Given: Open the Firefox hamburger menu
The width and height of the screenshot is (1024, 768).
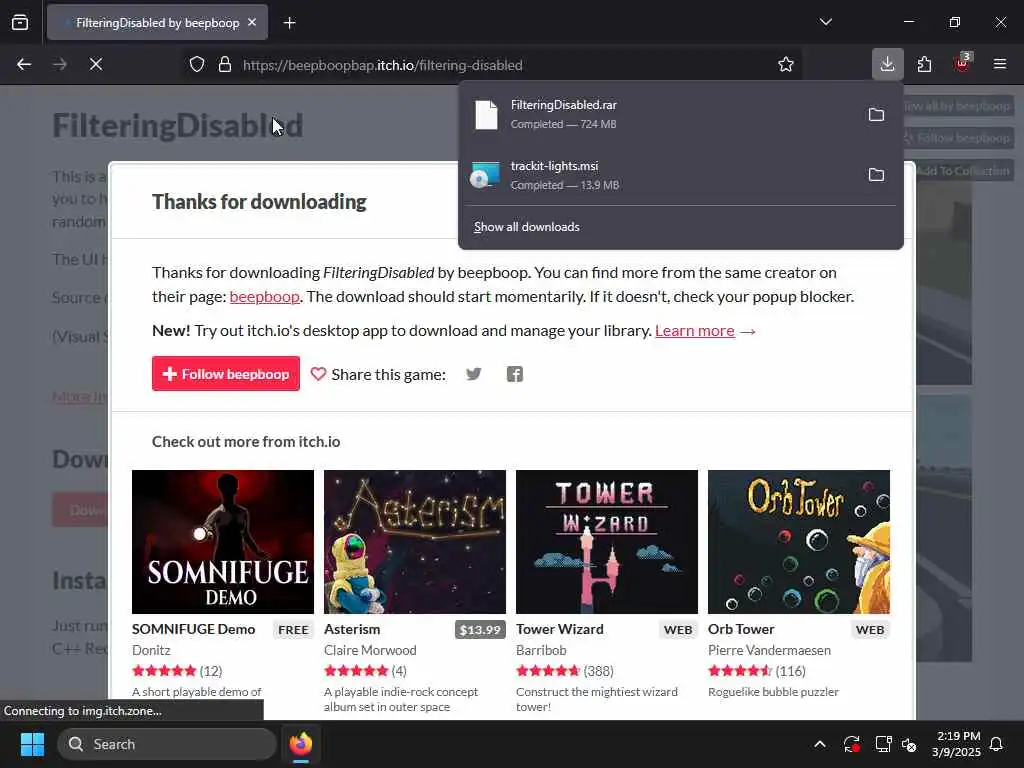Looking at the screenshot, I should pos(1000,64).
